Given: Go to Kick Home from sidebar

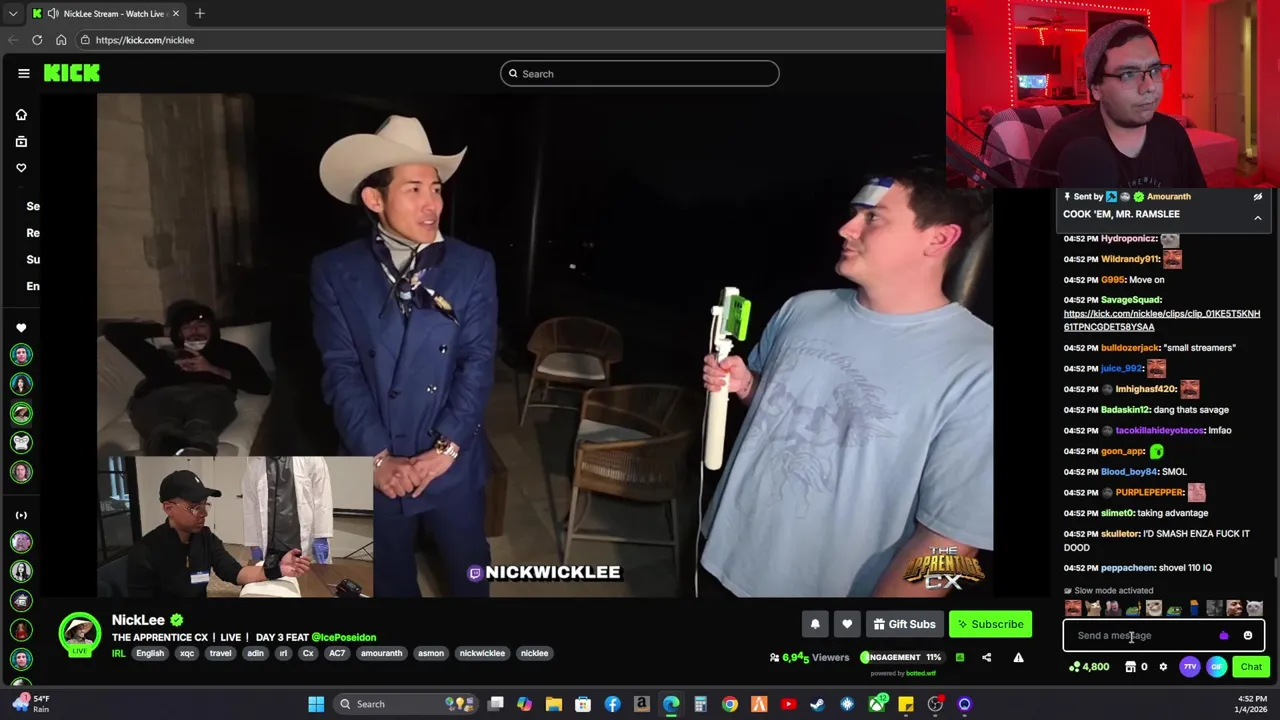Looking at the screenshot, I should click(21, 115).
